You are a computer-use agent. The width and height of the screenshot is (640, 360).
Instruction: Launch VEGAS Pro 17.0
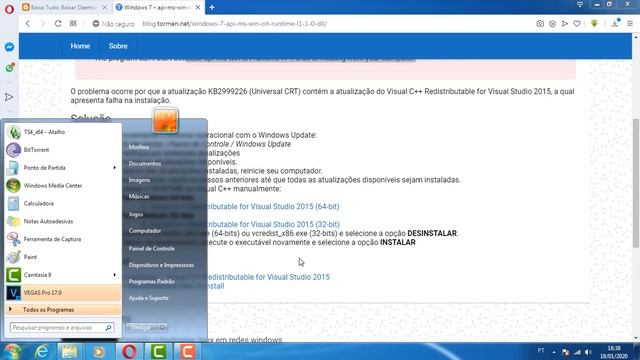coord(63,293)
